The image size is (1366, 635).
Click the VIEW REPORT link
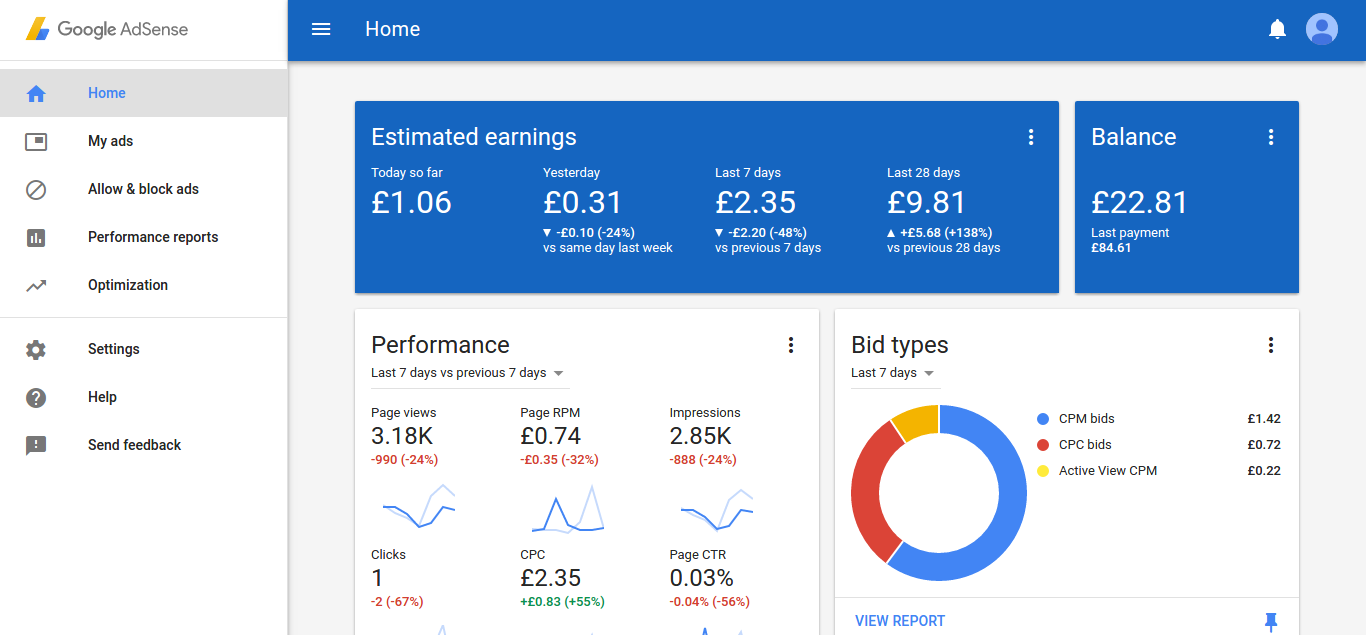(900, 621)
